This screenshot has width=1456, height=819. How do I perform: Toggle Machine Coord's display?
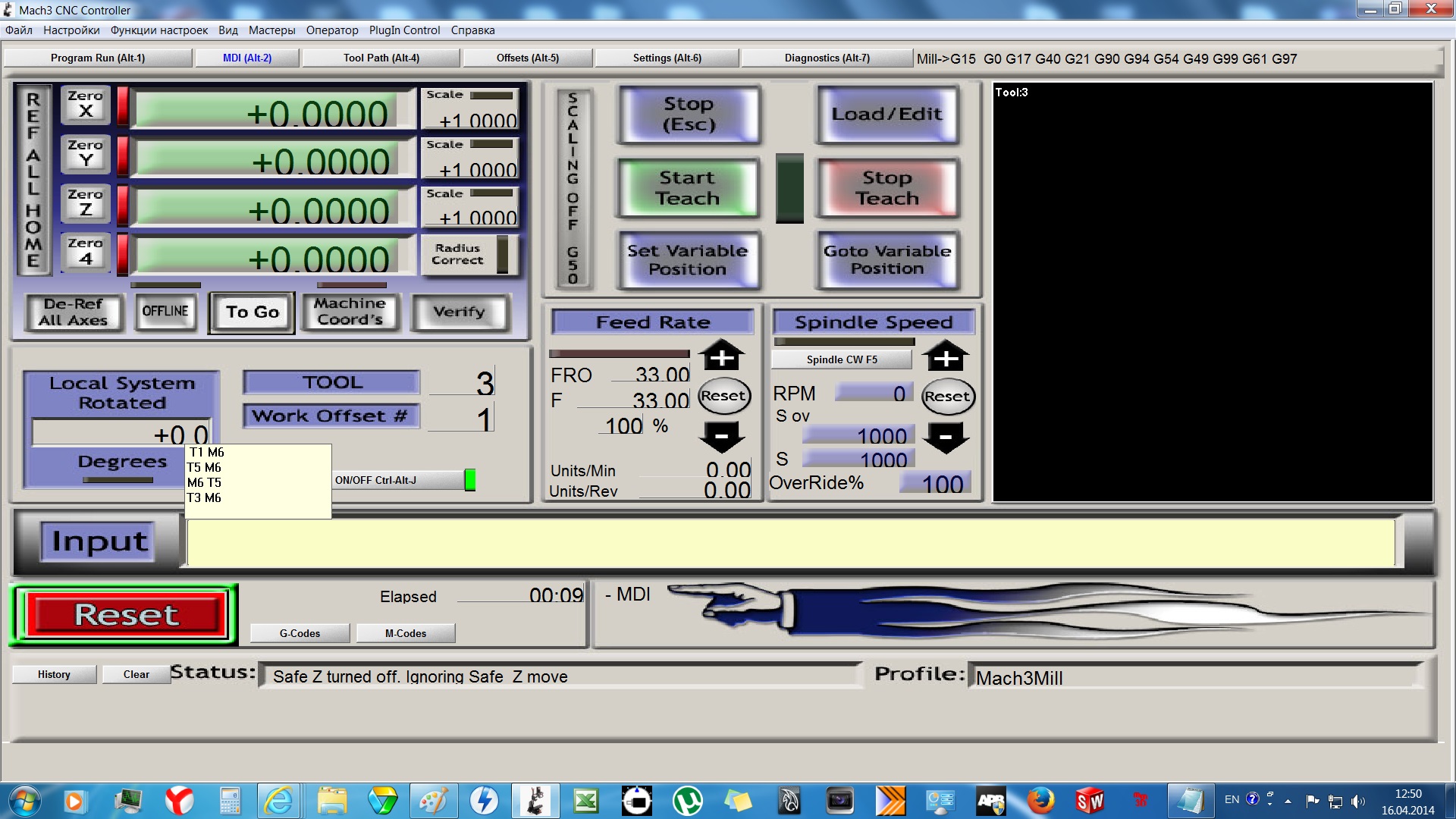350,312
